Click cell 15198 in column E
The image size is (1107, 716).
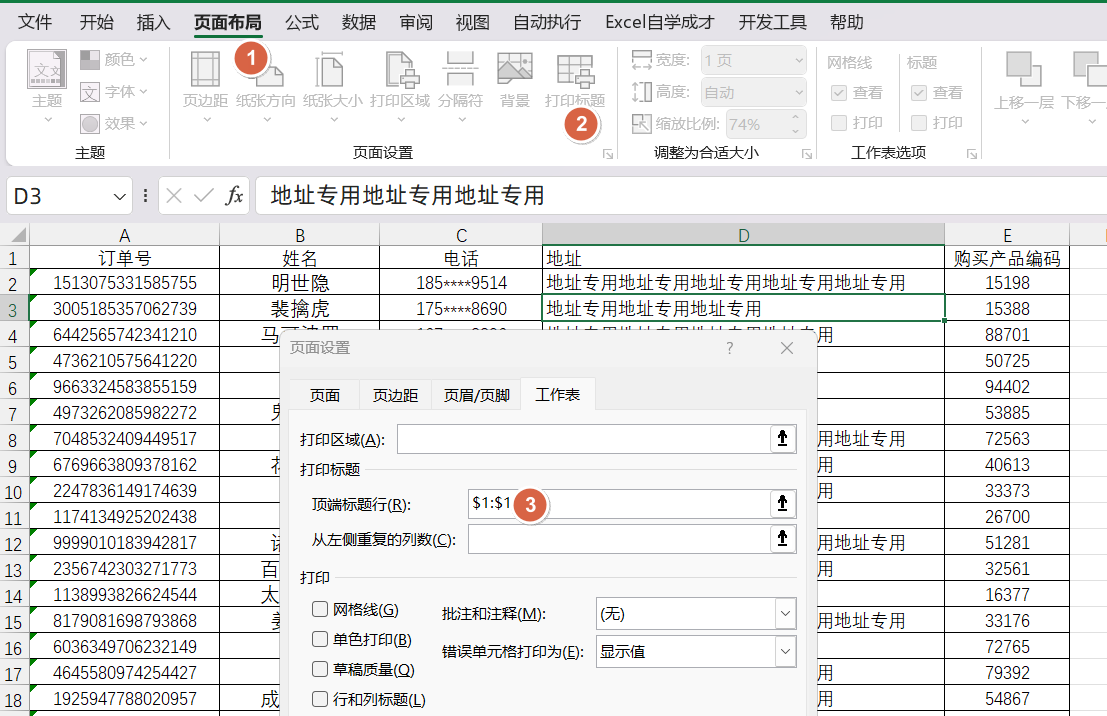(x=1007, y=283)
